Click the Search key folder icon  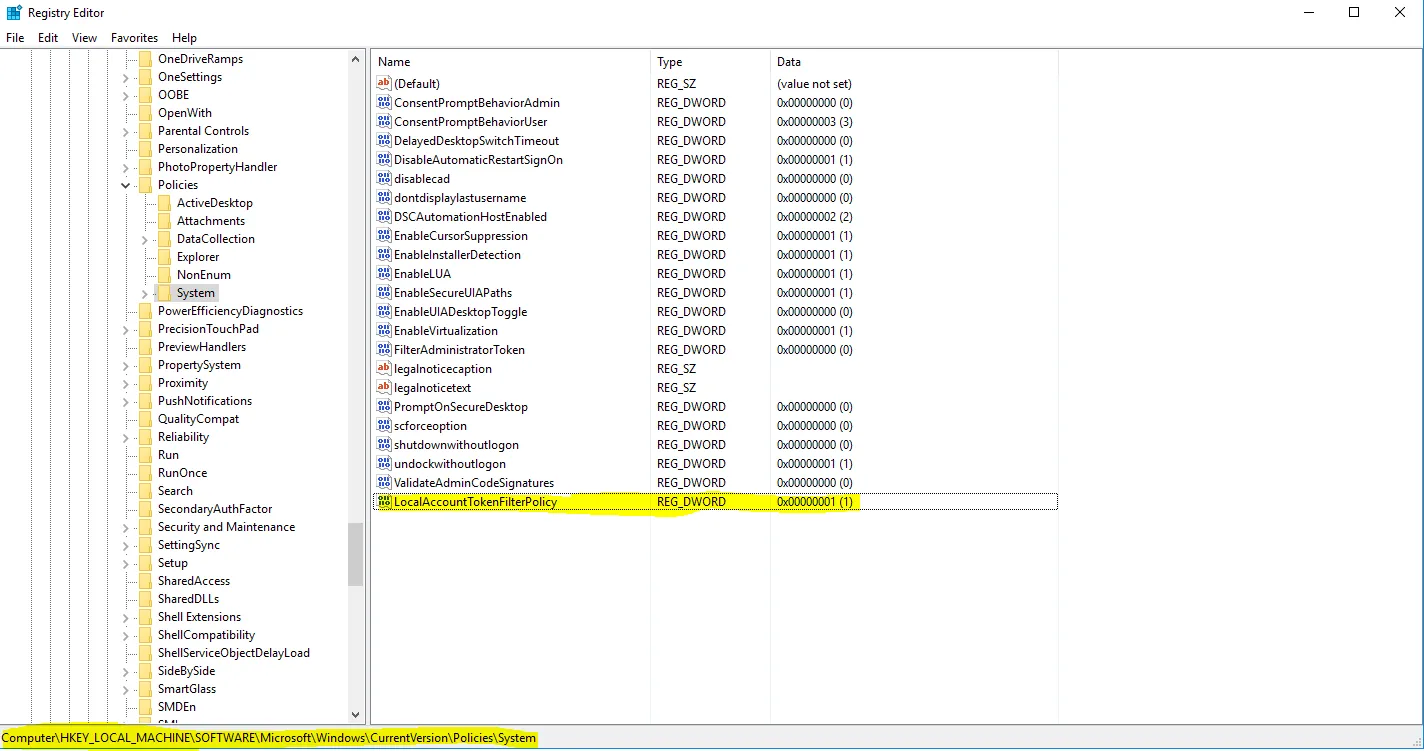145,491
